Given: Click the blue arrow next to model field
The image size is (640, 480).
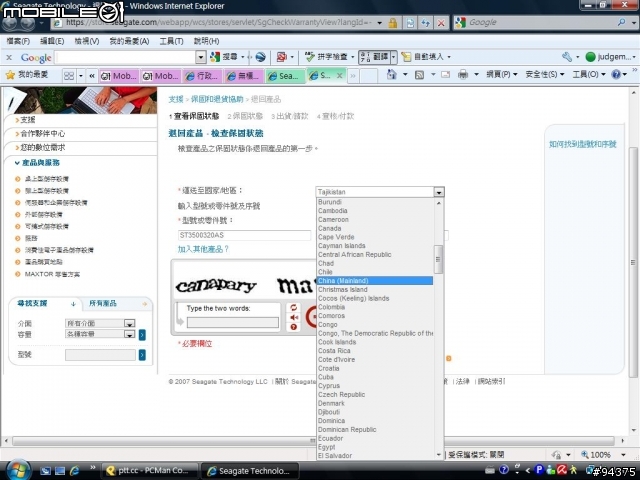Looking at the screenshot, I should coord(142,355).
